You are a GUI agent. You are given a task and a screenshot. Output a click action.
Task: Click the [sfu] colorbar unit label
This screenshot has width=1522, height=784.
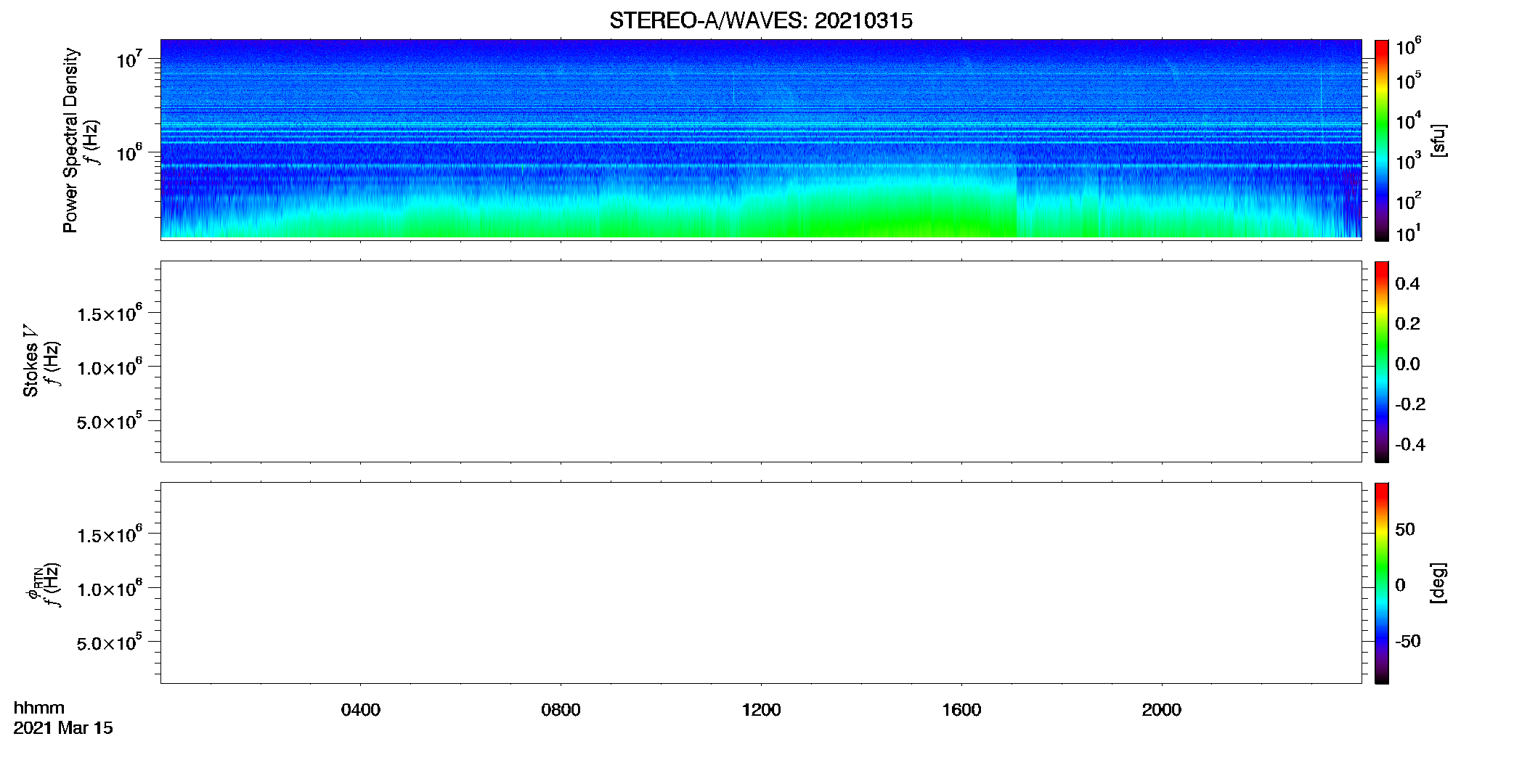(x=1438, y=140)
